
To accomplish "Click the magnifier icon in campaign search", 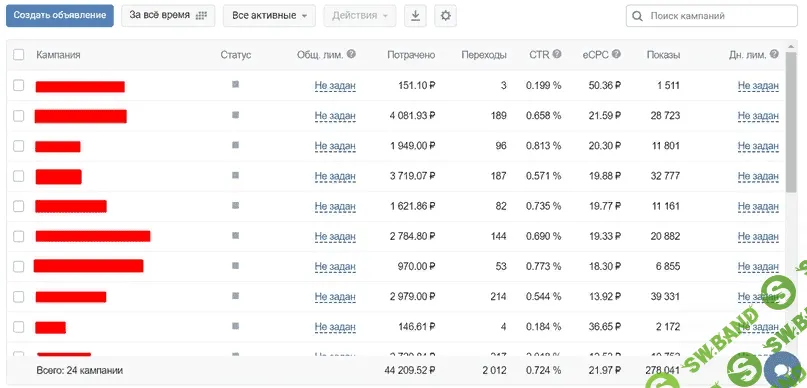I will click(x=637, y=16).
